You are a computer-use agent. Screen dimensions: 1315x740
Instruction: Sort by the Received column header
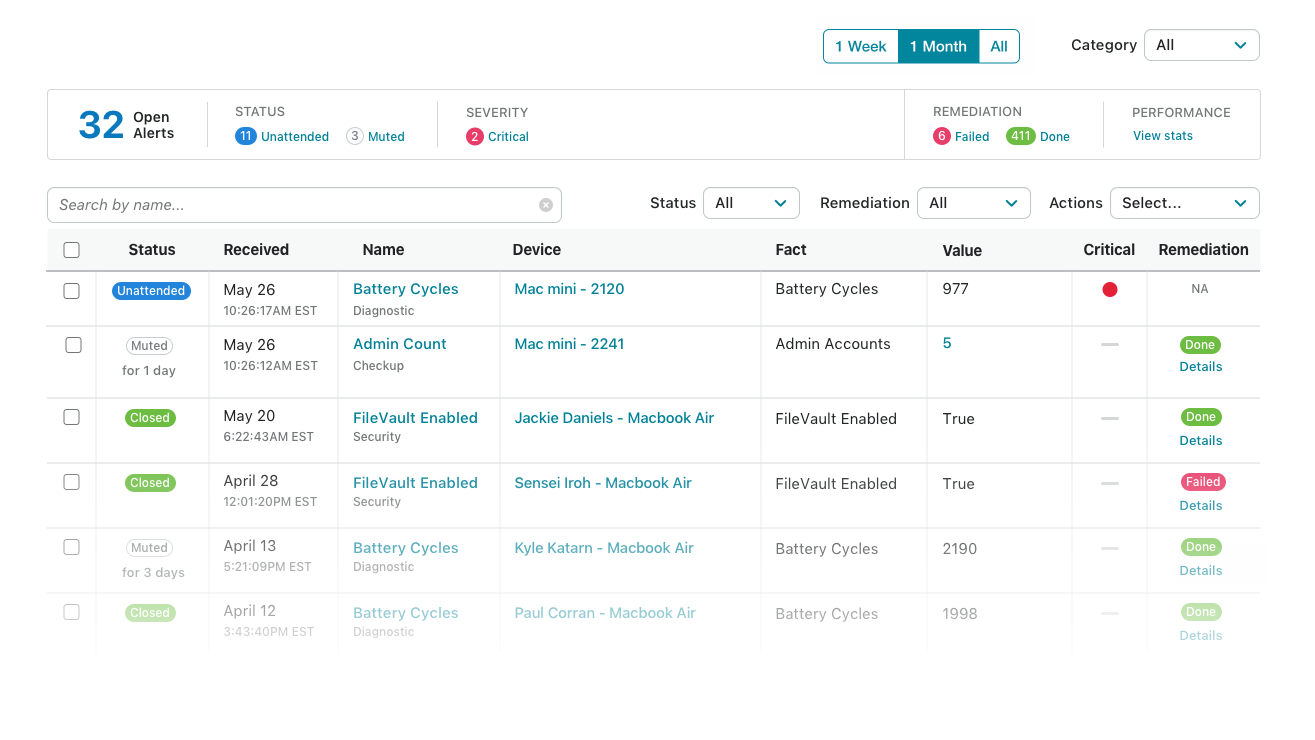pos(256,250)
